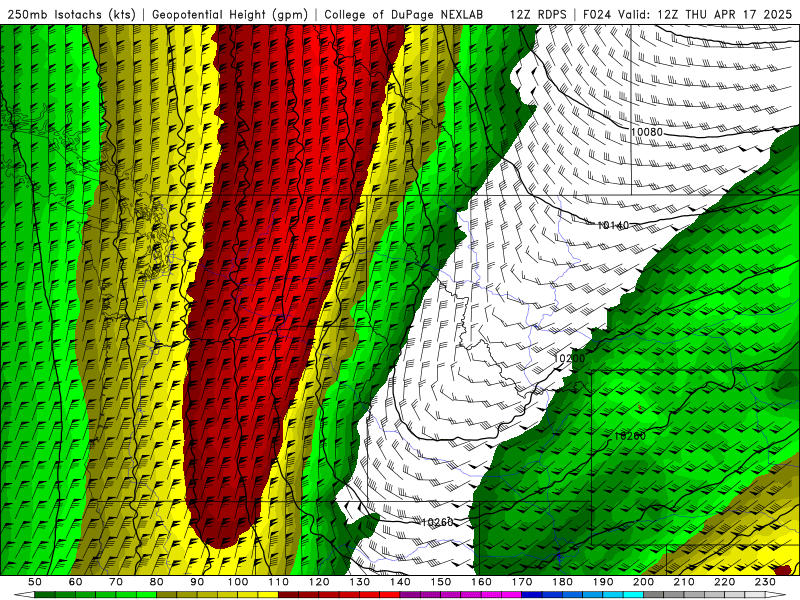Click the 180 kt label on color scale

(x=563, y=582)
